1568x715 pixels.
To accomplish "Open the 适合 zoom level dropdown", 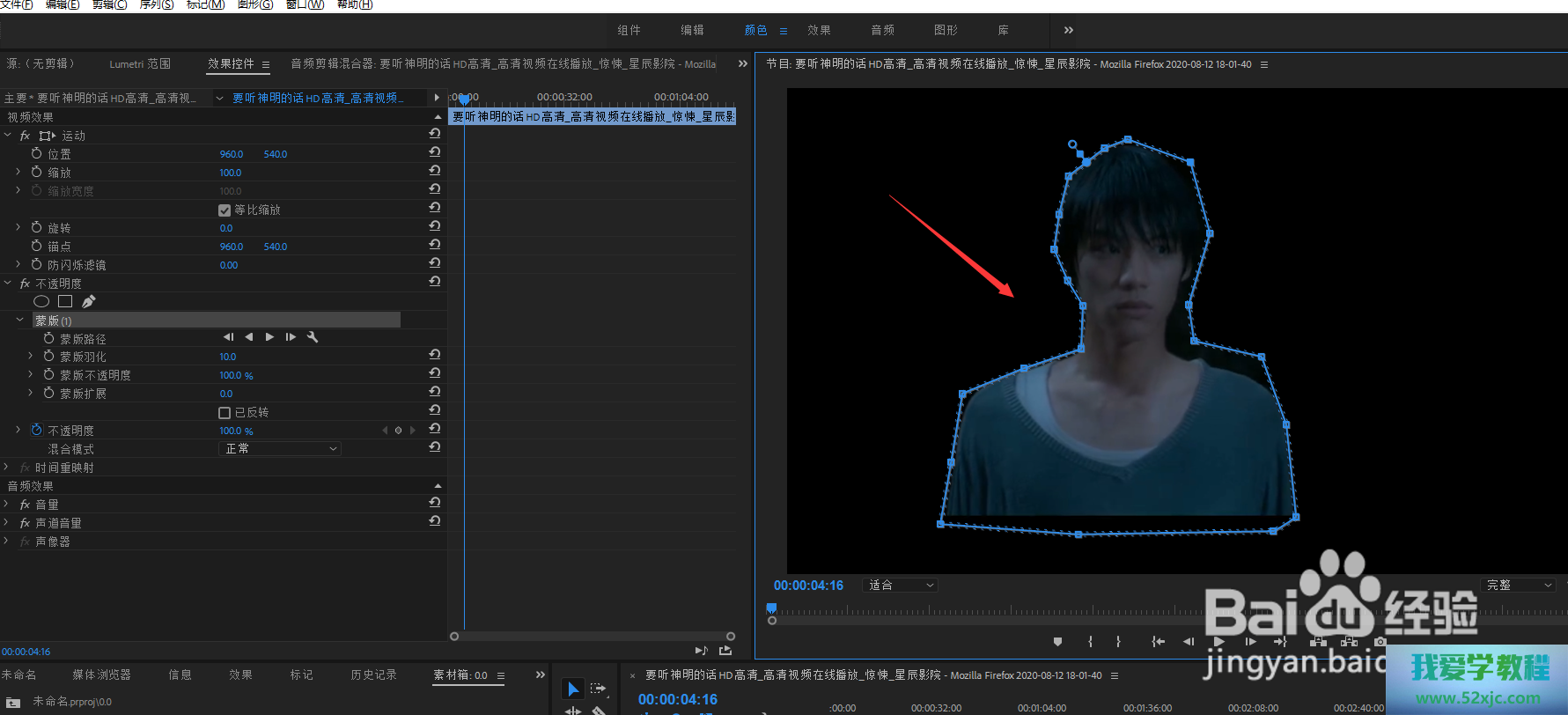I will point(901,586).
